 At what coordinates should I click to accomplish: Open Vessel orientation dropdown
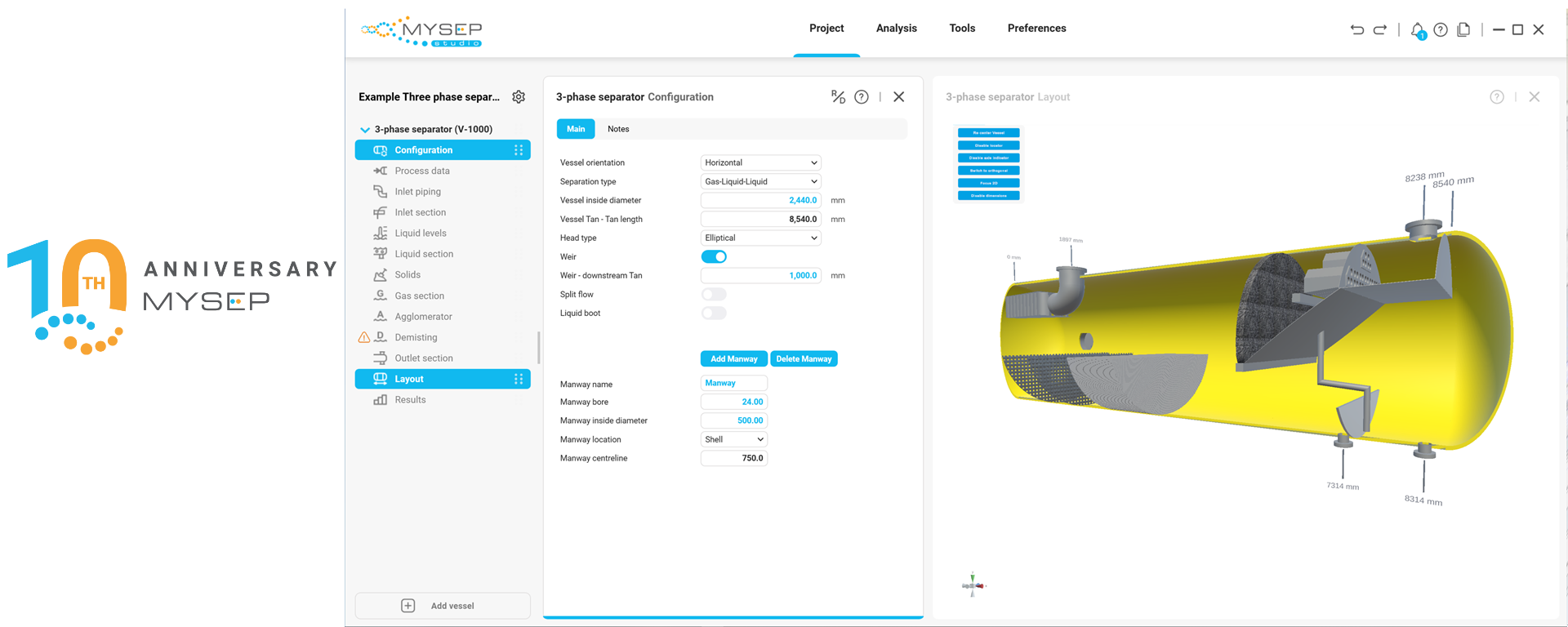coord(760,163)
